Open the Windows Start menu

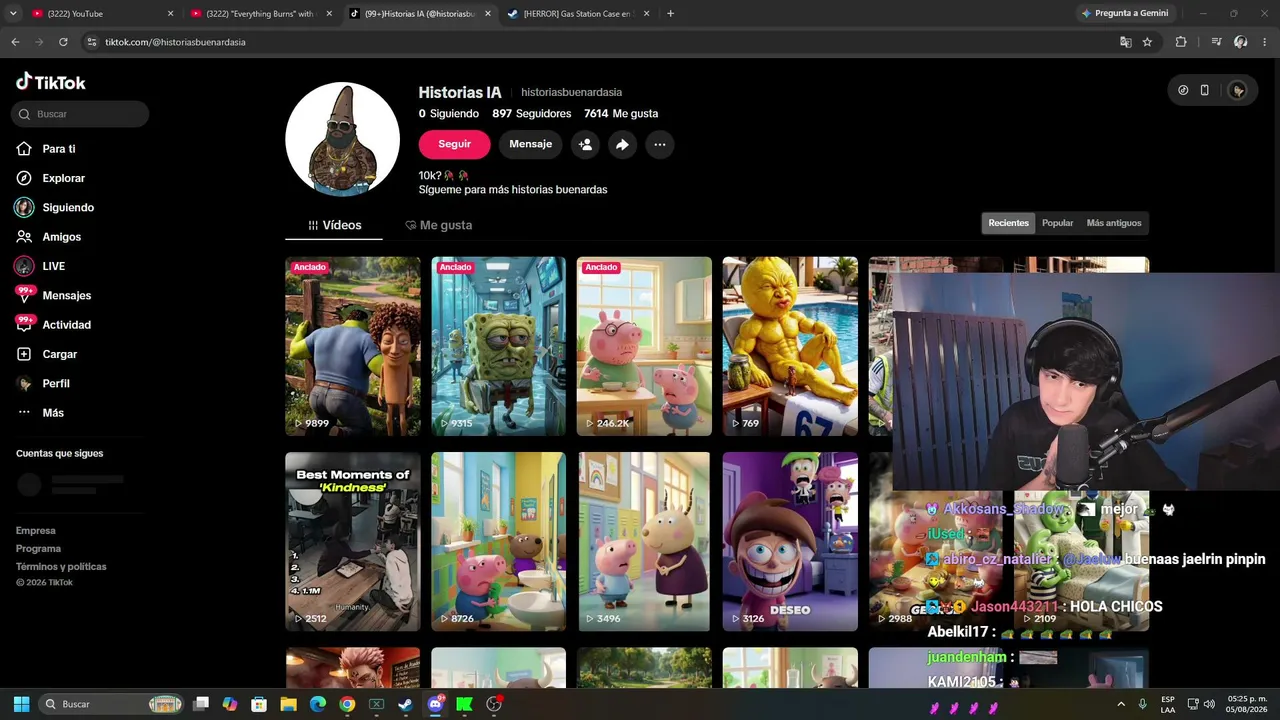[22, 704]
